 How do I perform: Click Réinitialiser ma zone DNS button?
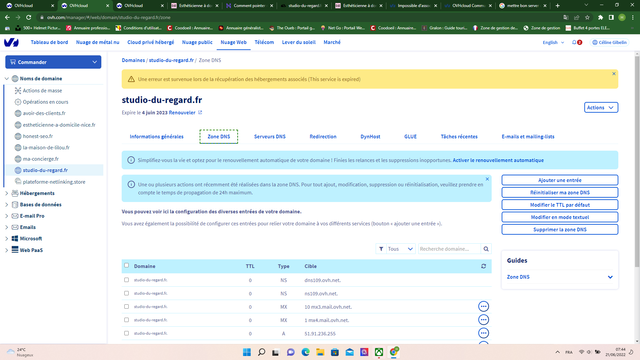[x=560, y=192]
